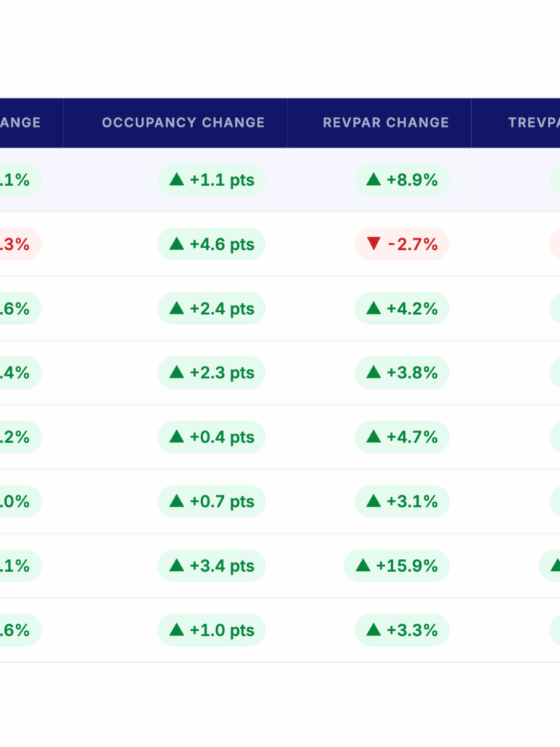Click the up arrow next to +3.8%
Screen dimensions: 560x747
pos(373,372)
